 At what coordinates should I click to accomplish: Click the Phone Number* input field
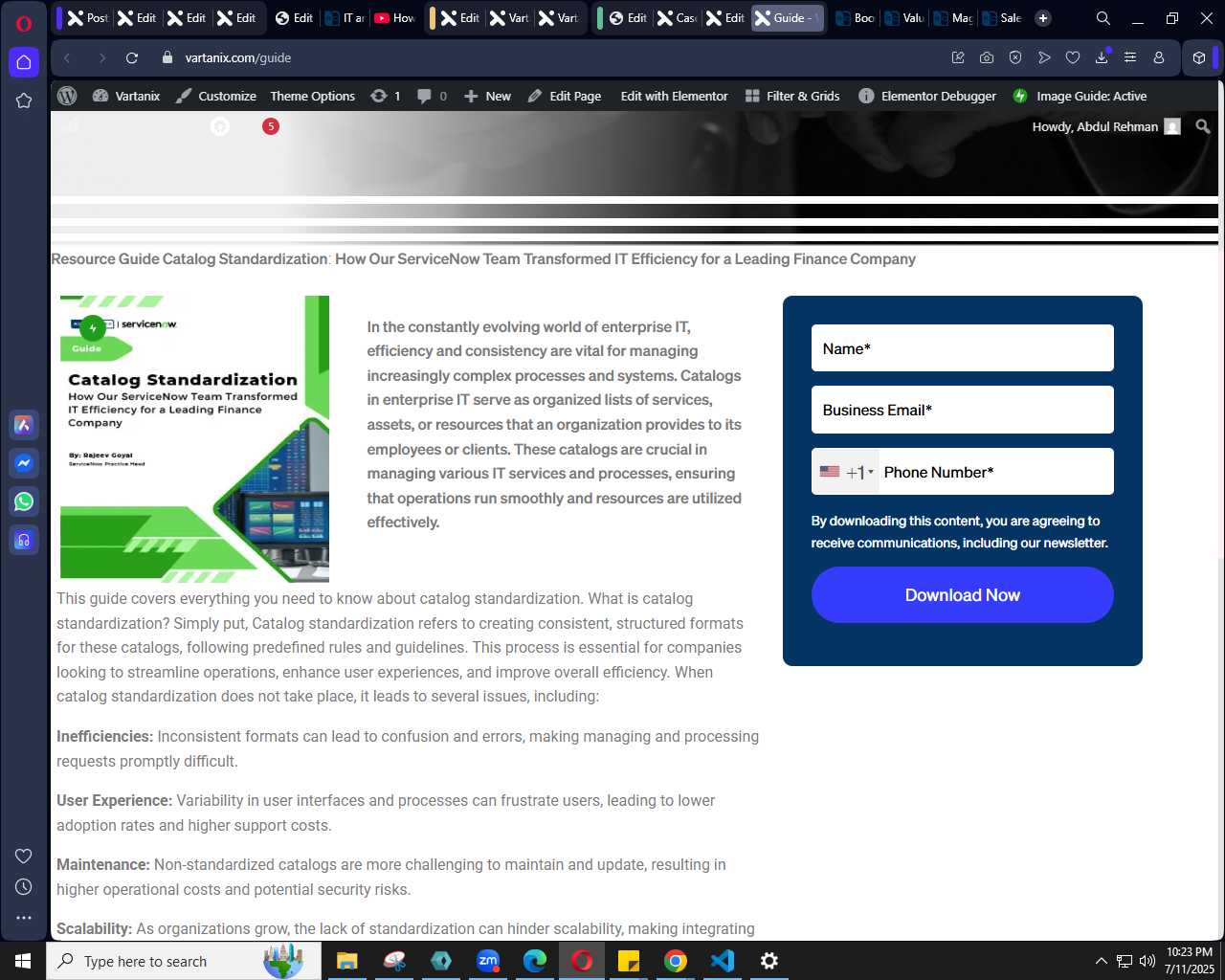click(x=995, y=472)
